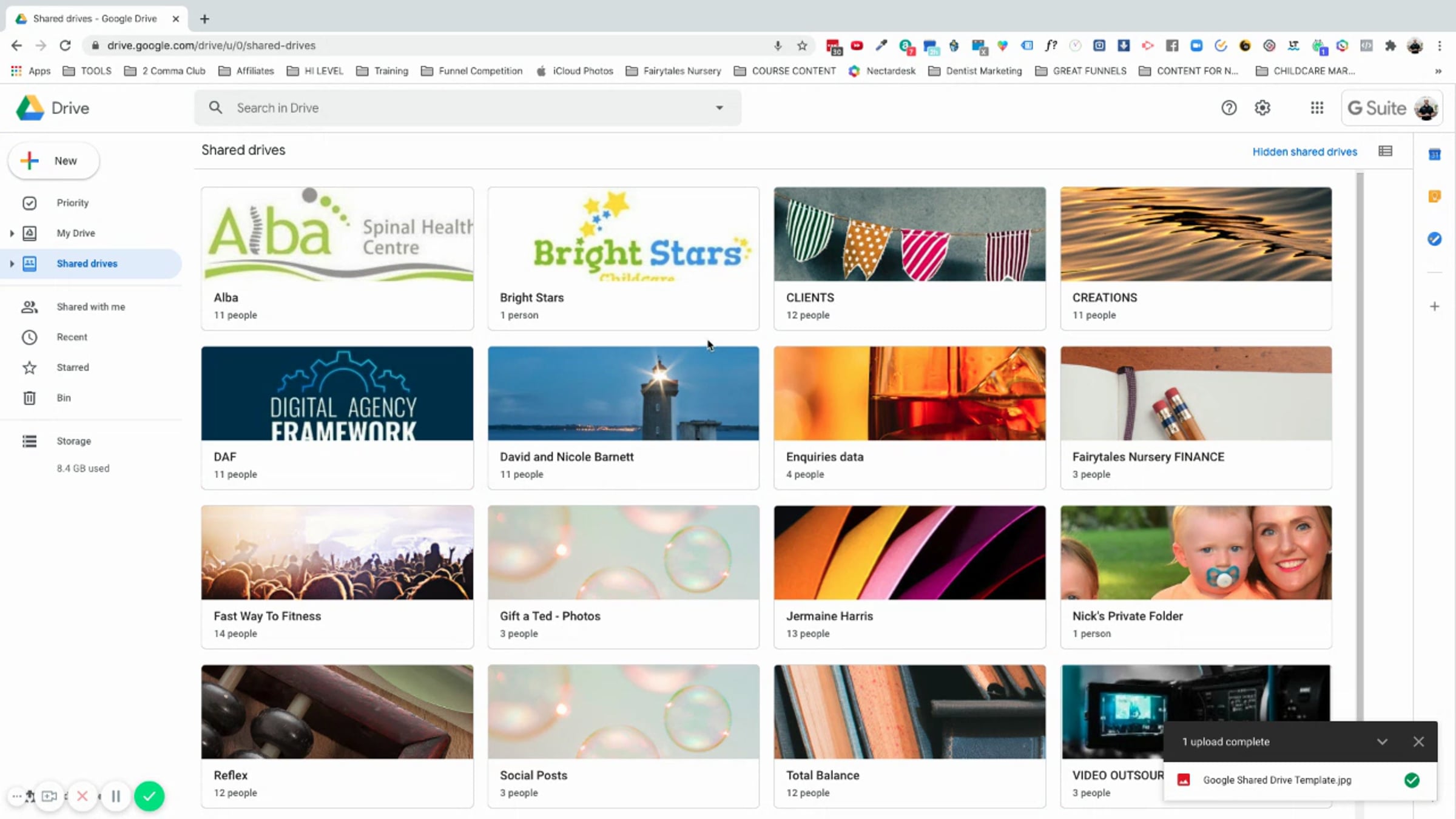Open Google Keep side panel icon
This screenshot has width=1456, height=819.
(x=1434, y=197)
